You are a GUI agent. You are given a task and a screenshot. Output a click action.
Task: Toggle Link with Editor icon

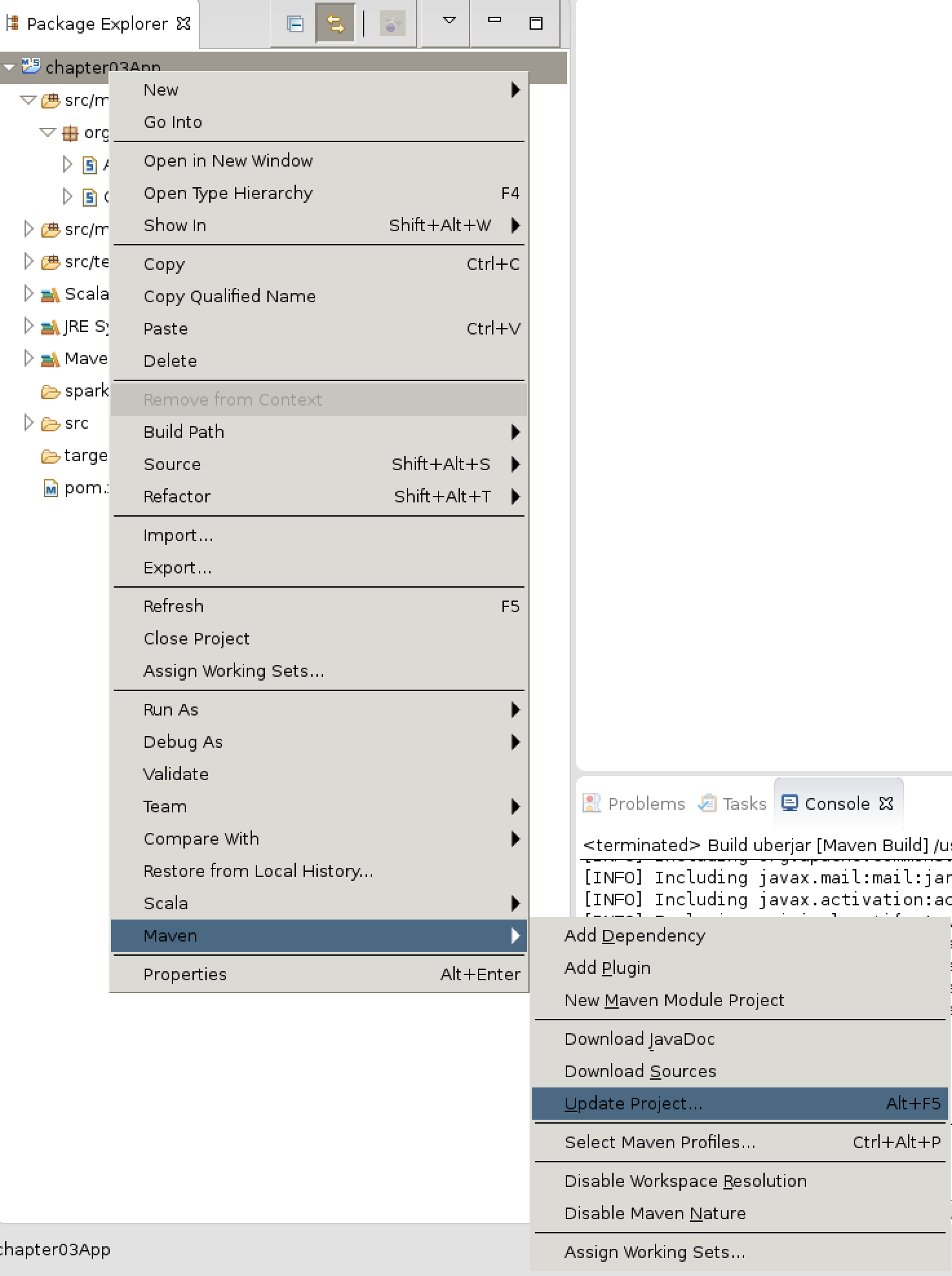(x=335, y=24)
